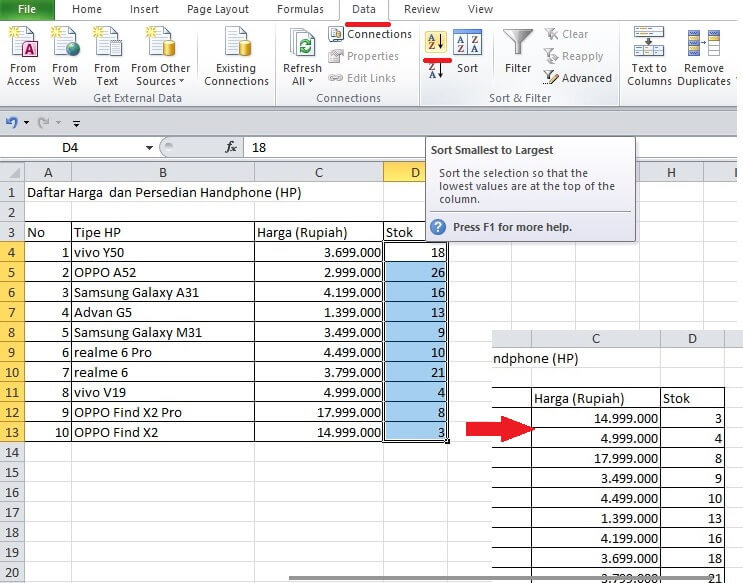Switch to the Home tab
The width and height of the screenshot is (743, 583).
[x=87, y=9]
